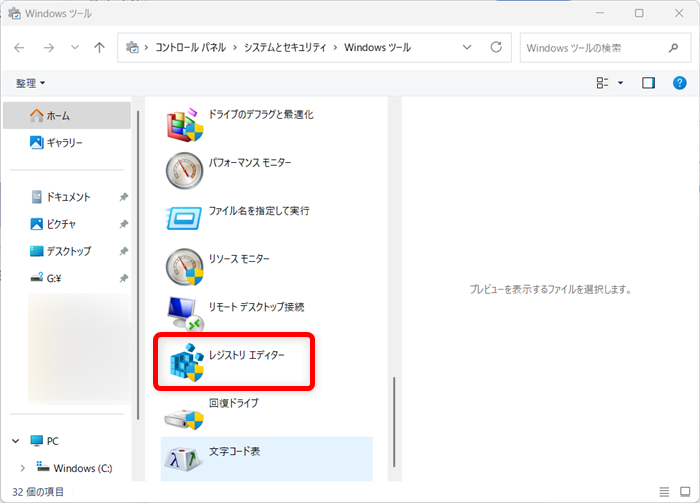Navigate to コントロール パネル breadcrumb
The width and height of the screenshot is (700, 503).
191,47
